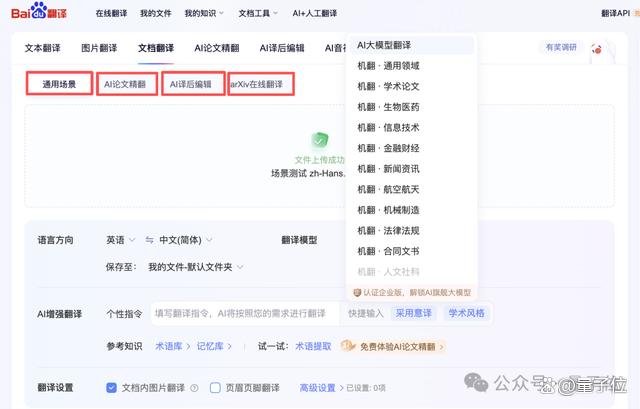Click the 采用意译 quick input chip
The image size is (640, 409).
tap(413, 313)
